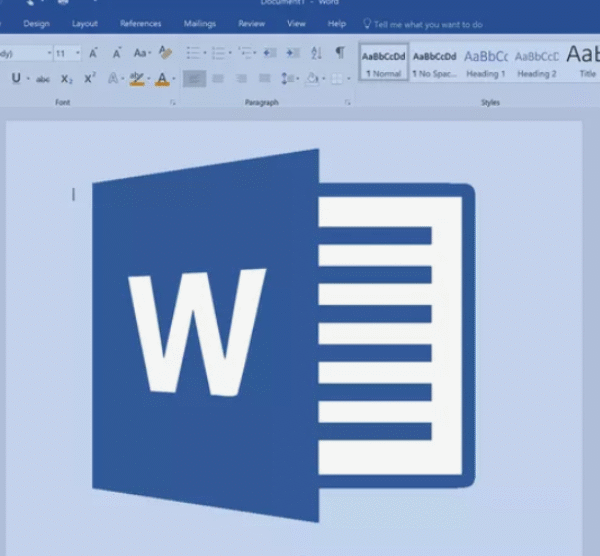Open the View tab
The width and height of the screenshot is (600, 556).
296,24
